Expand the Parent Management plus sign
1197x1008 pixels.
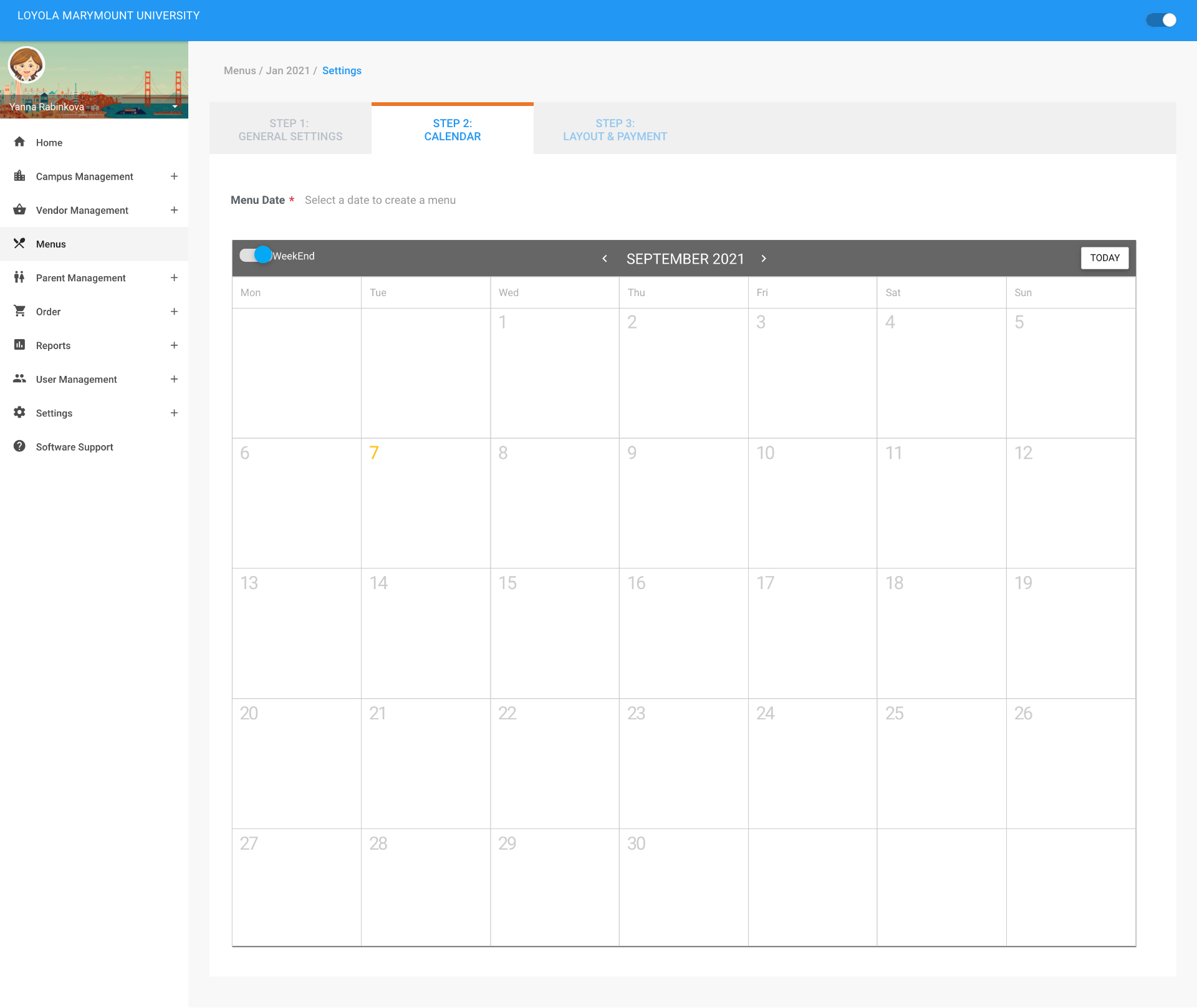pos(174,277)
